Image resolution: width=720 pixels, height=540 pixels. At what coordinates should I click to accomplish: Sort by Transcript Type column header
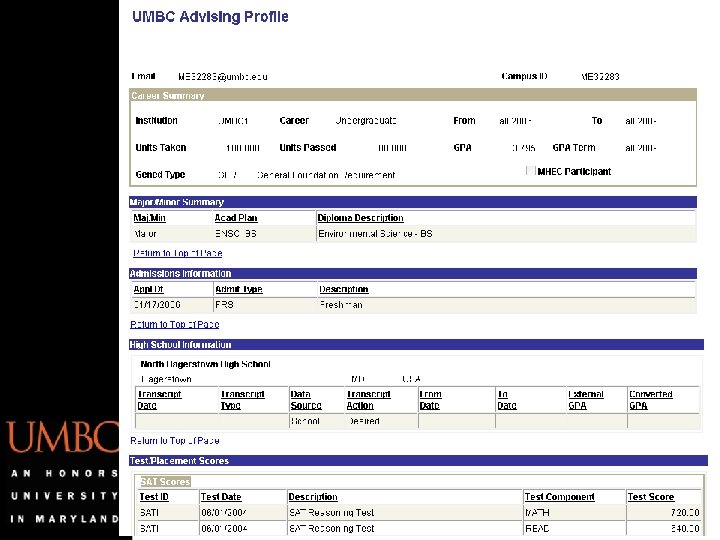pyautogui.click(x=242, y=400)
